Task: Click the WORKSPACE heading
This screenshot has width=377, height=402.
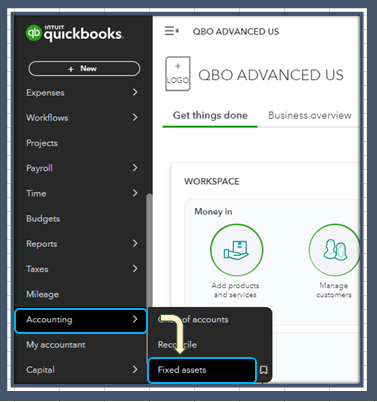Action: point(212,181)
